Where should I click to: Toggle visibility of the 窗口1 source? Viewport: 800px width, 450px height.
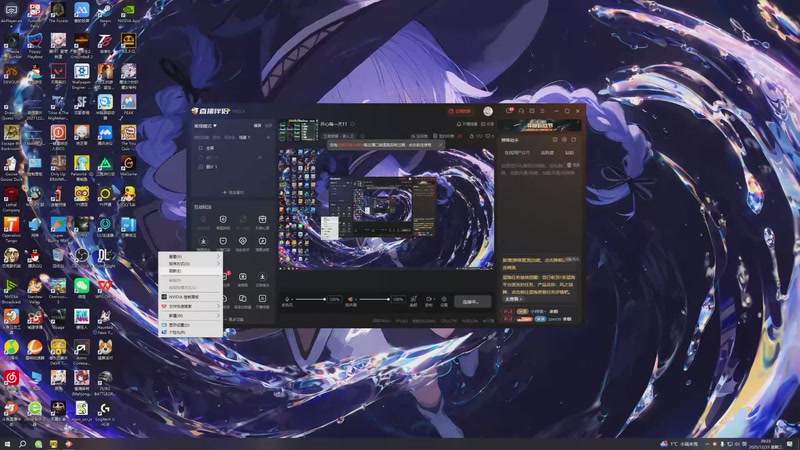(x=260, y=157)
